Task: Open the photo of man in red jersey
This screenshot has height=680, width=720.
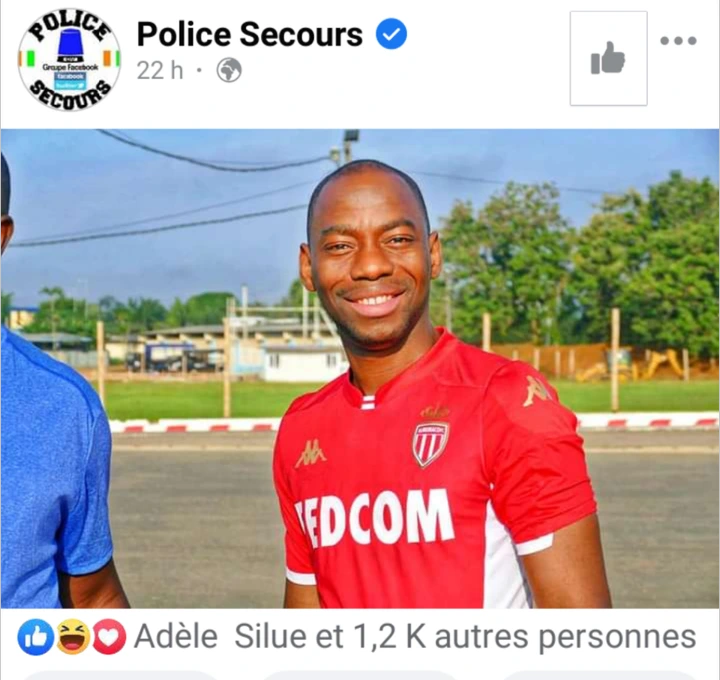Action: (360, 369)
